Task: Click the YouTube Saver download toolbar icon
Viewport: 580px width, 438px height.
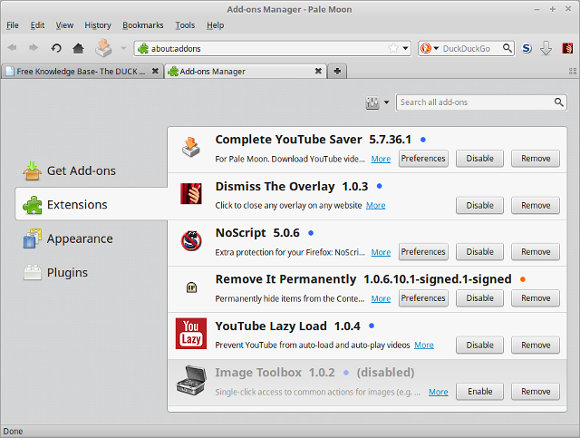Action: click(x=104, y=48)
